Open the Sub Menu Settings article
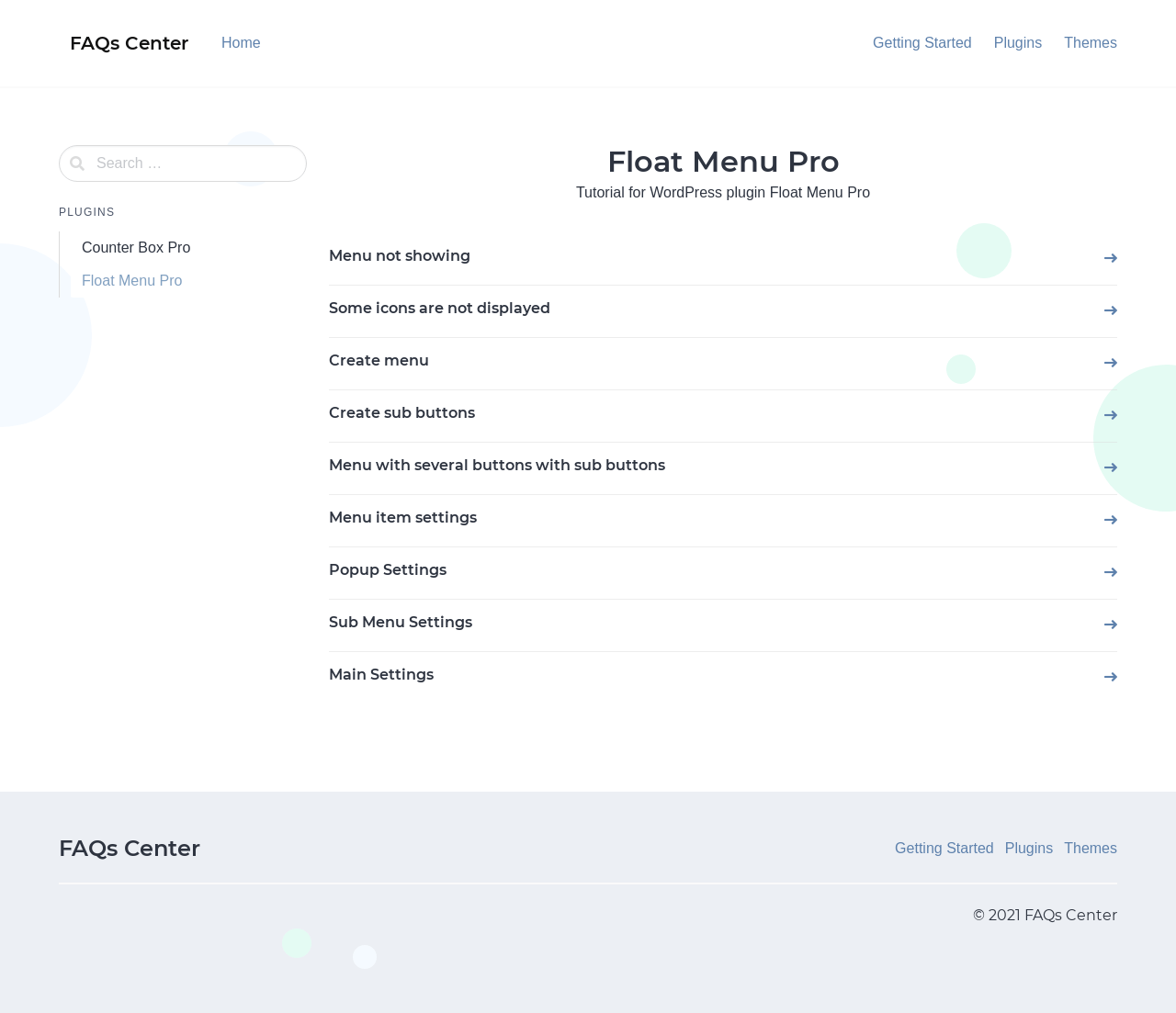The height and width of the screenshot is (1013, 1176). pos(401,623)
